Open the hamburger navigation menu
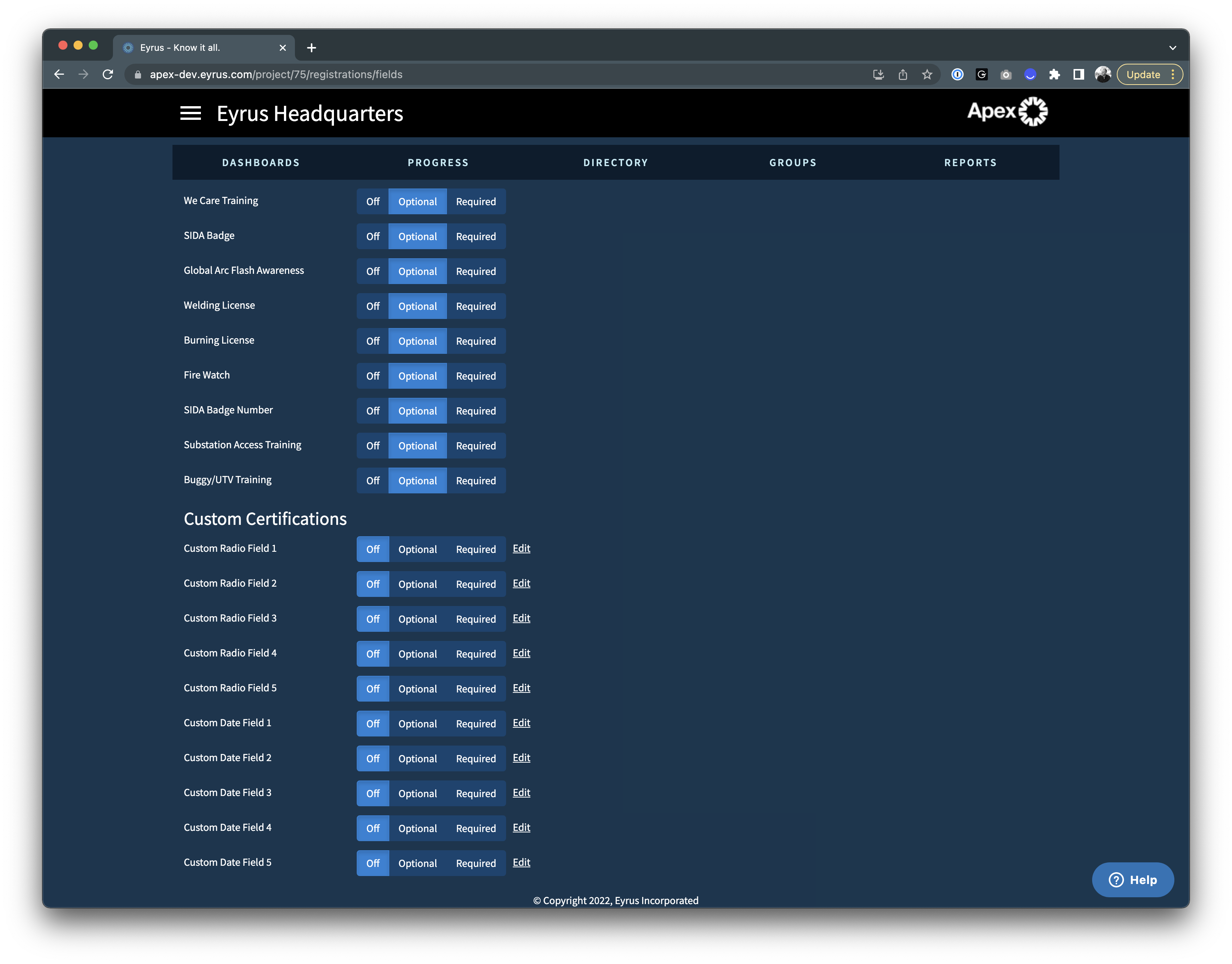Screen dimensions: 1232x964 (190, 113)
